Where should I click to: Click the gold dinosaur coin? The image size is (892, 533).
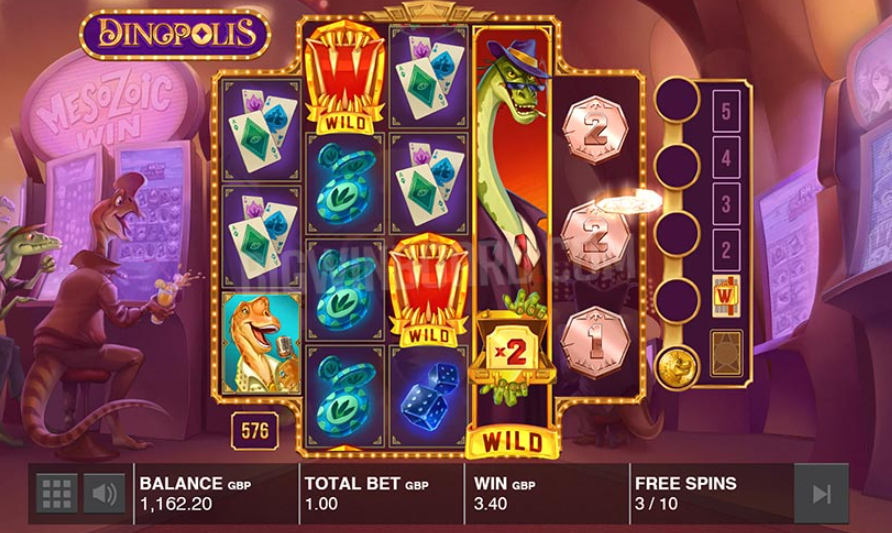coord(677,367)
